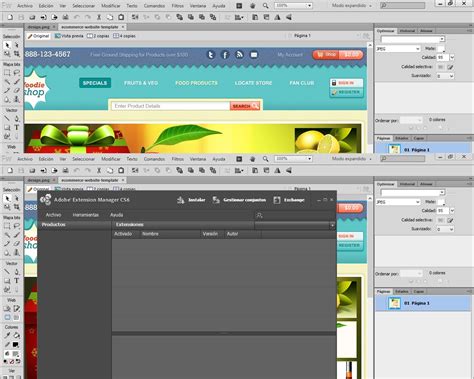Select the Subselection tool in upper Fireworks toolbox
The image size is (474, 379).
coord(16,45)
